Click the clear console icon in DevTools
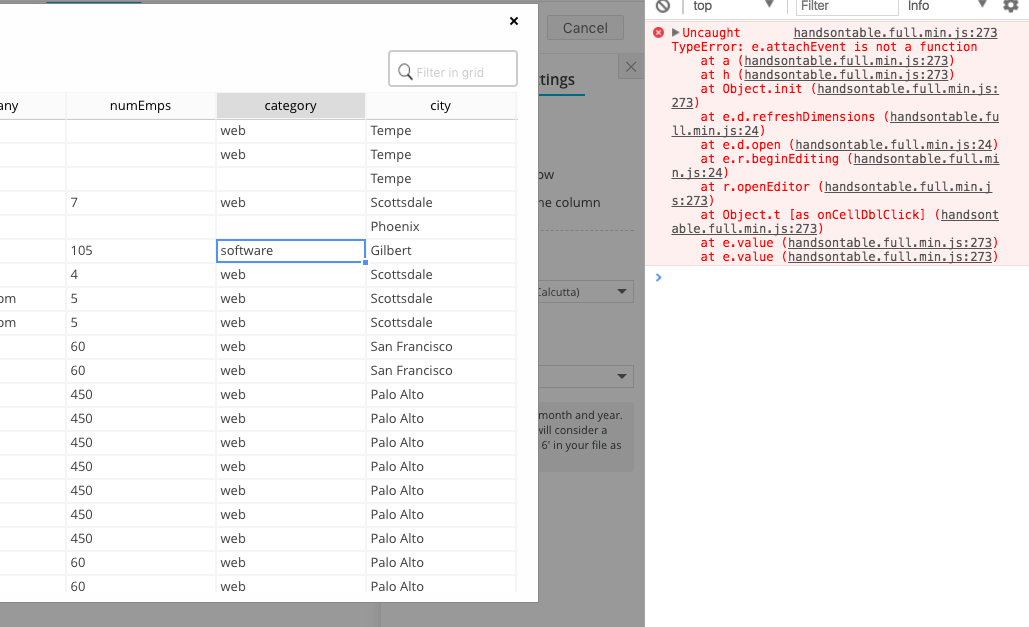1029x627 pixels. [662, 7]
